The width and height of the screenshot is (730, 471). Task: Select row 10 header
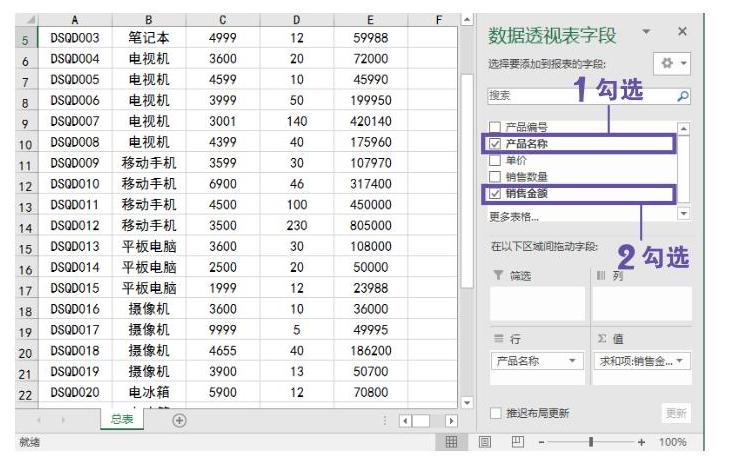[26, 142]
